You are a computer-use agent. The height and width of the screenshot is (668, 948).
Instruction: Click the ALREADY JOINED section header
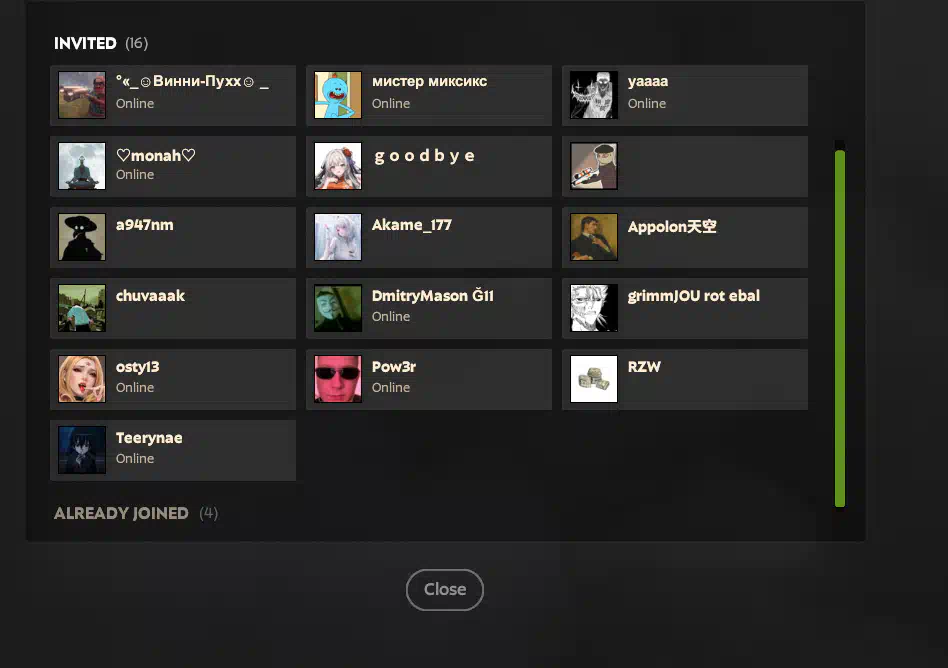[x=121, y=513]
